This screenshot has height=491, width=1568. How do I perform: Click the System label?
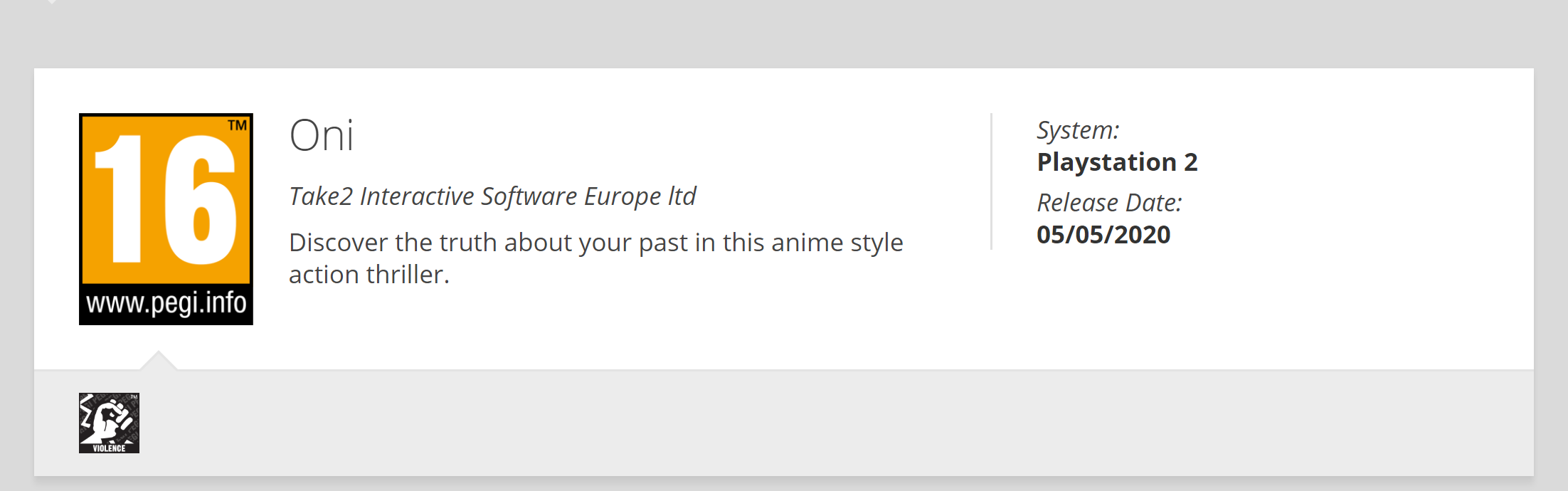click(1078, 130)
